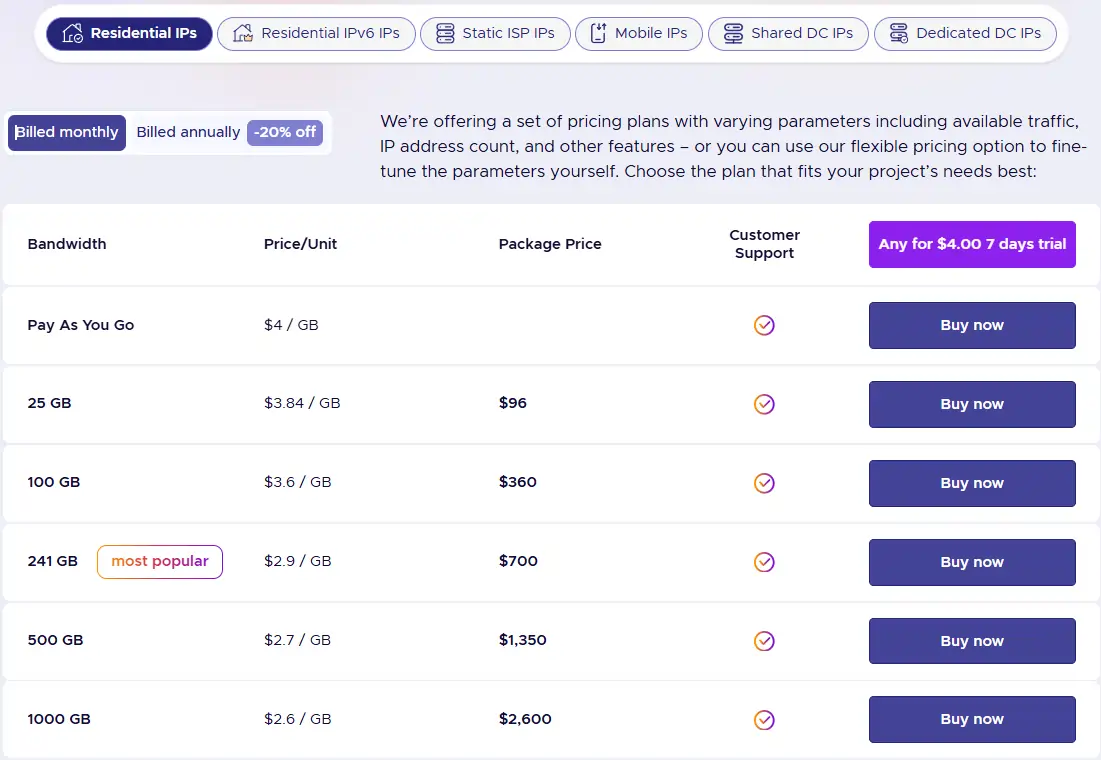
Task: Click Buy now for the 500 GB plan
Action: [x=971, y=640]
